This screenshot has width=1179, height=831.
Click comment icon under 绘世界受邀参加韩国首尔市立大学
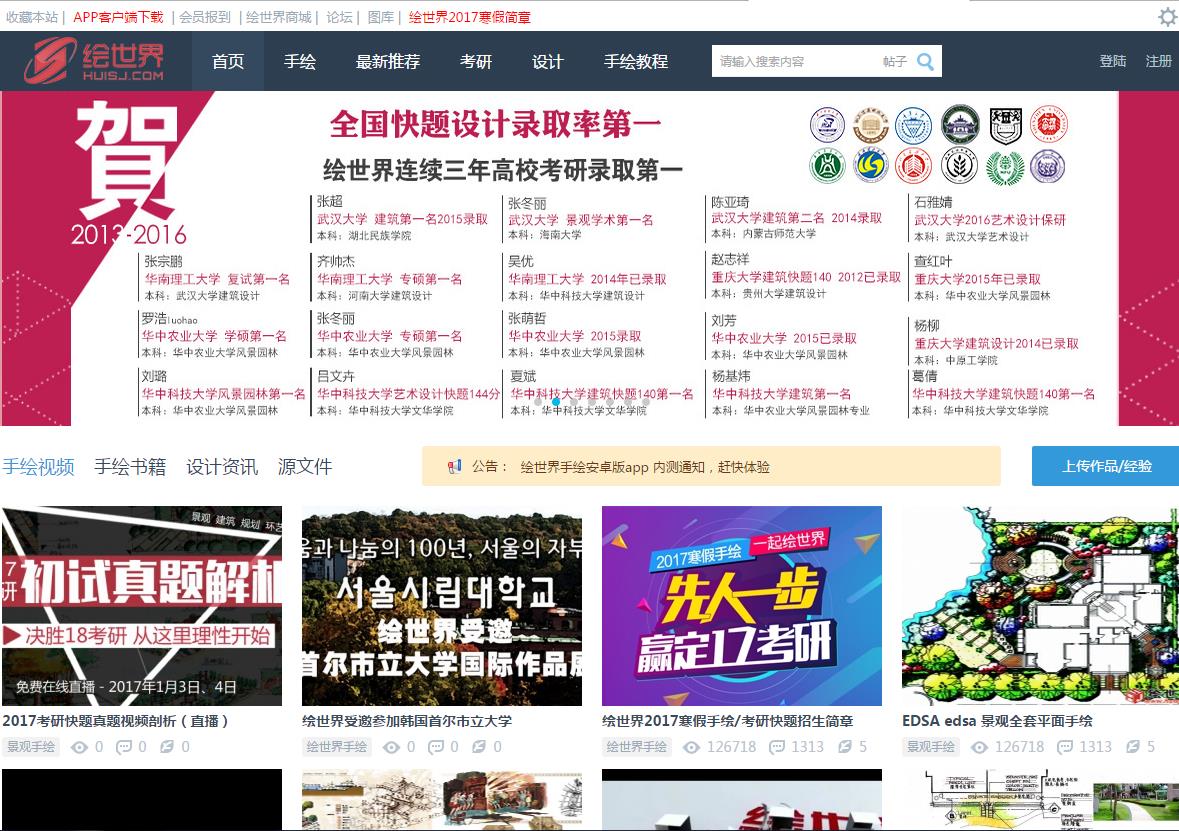tap(436, 747)
